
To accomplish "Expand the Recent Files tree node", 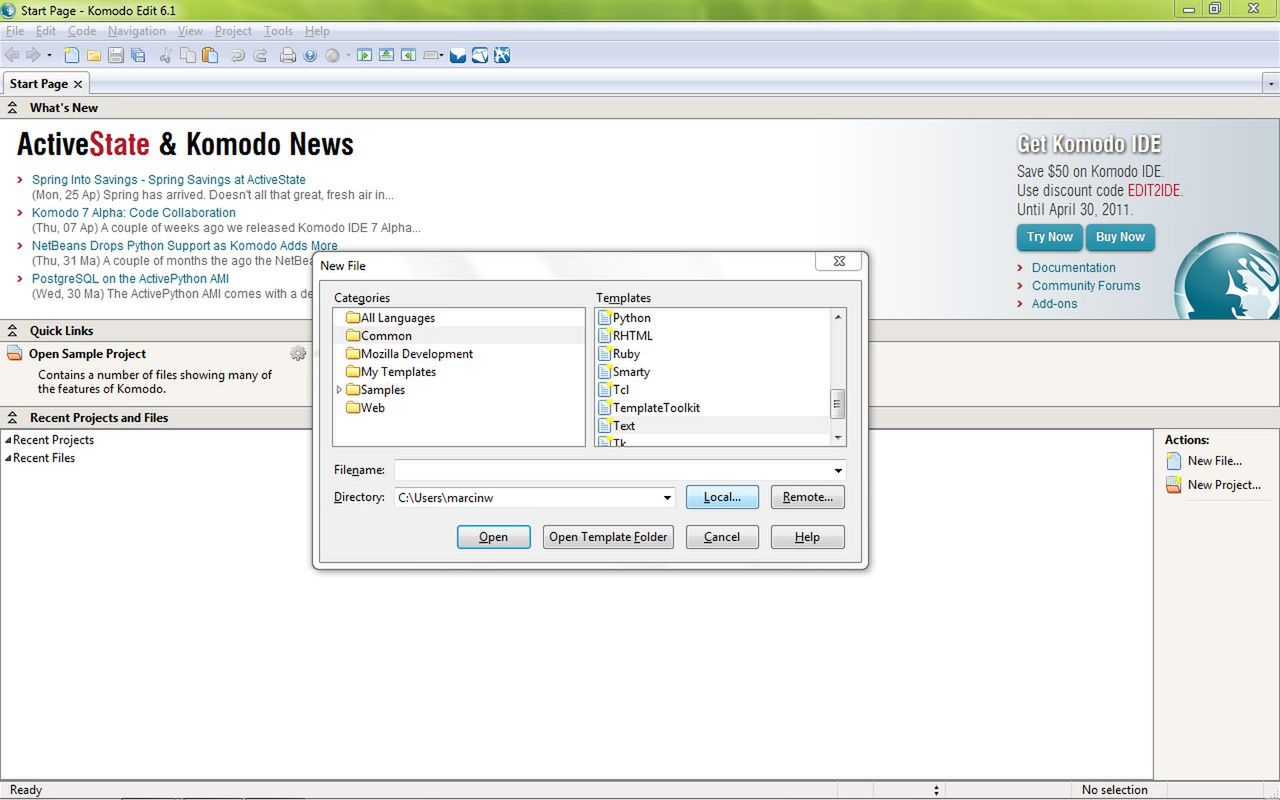I will coord(8,458).
